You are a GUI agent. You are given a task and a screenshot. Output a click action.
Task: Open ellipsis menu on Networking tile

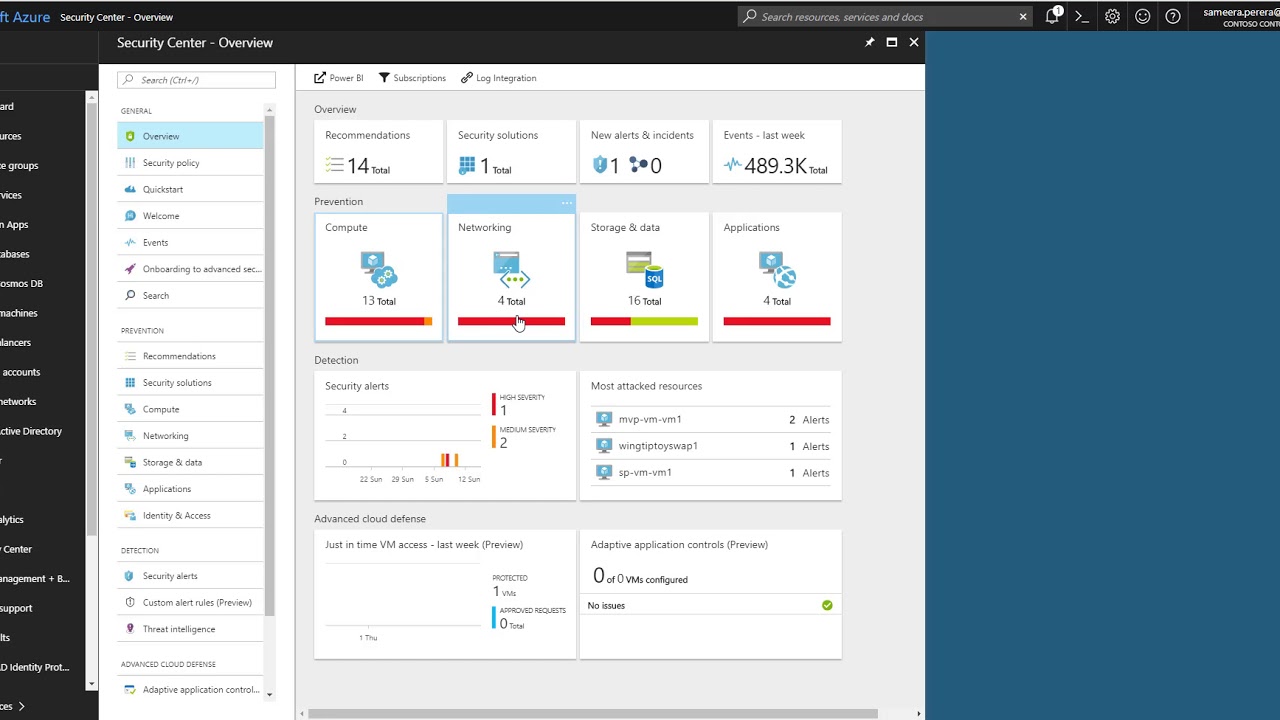coord(566,203)
